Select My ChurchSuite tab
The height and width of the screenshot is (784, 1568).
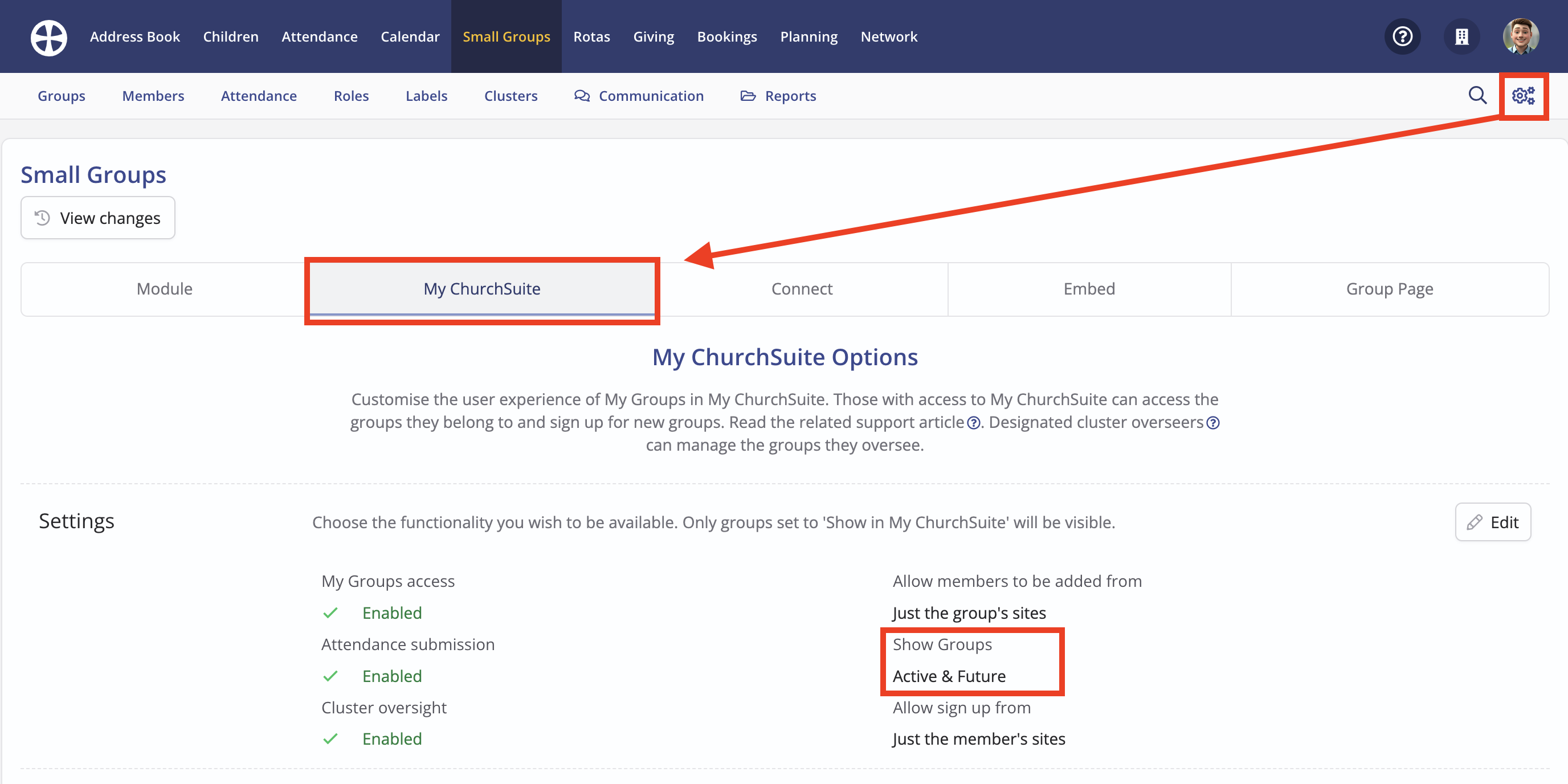[x=482, y=289]
